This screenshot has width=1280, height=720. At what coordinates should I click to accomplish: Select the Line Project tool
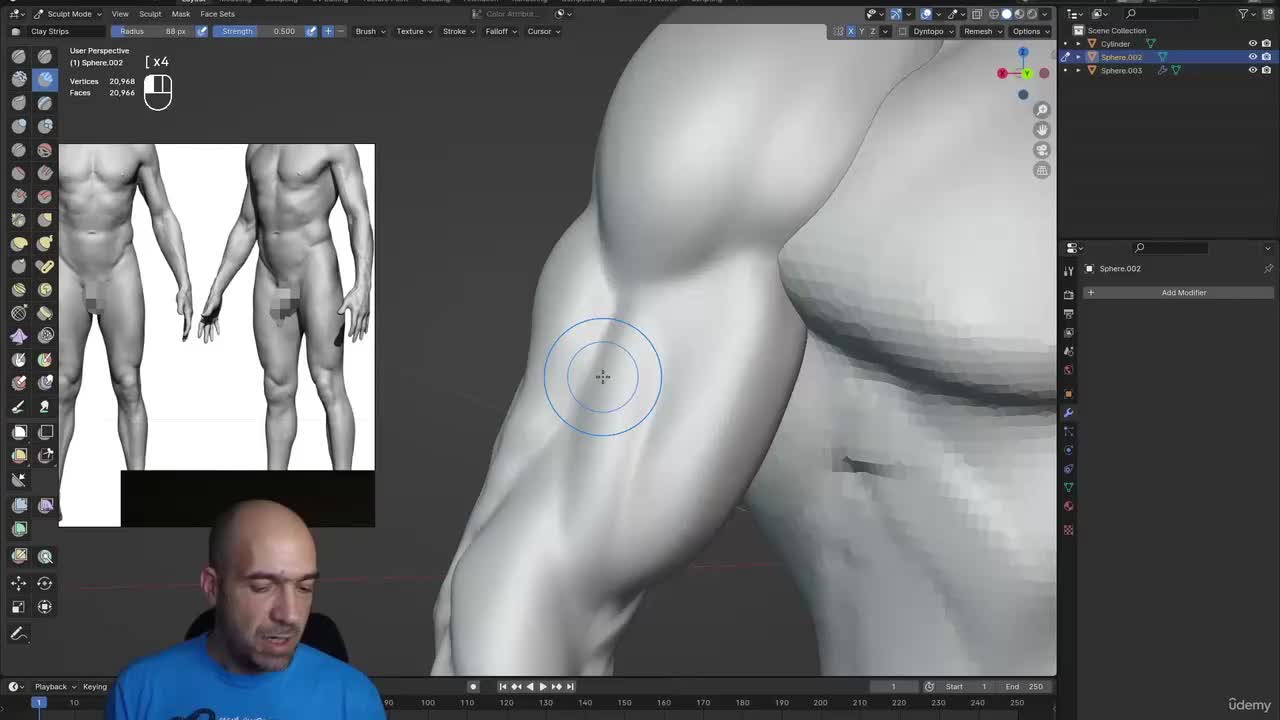coord(19,479)
